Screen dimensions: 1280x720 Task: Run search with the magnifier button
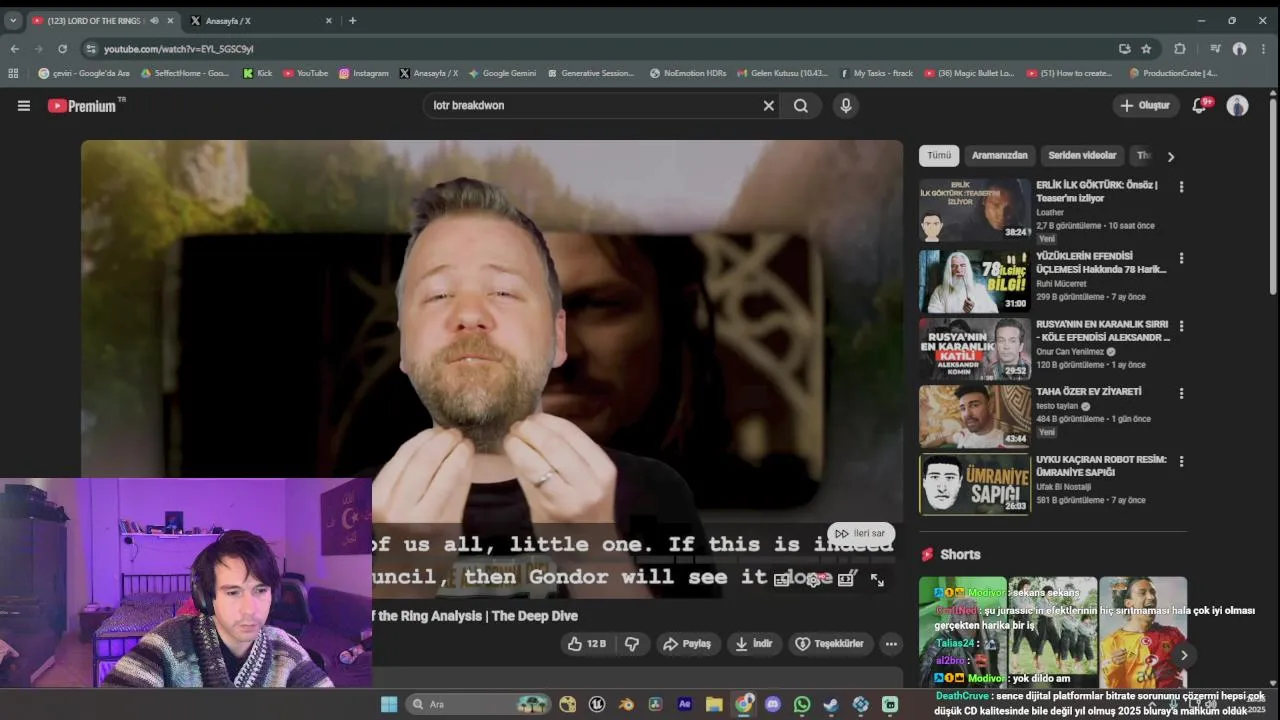pos(801,105)
